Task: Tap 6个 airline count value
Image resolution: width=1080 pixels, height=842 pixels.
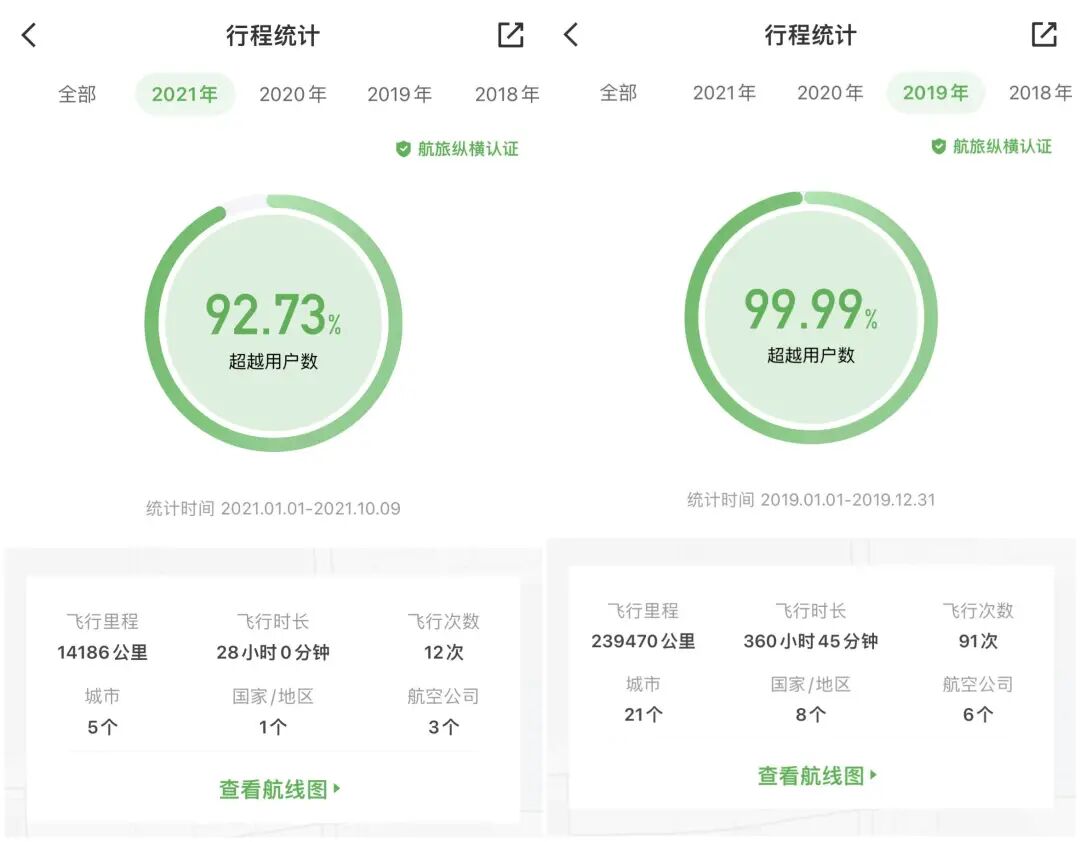Action: coord(978,715)
